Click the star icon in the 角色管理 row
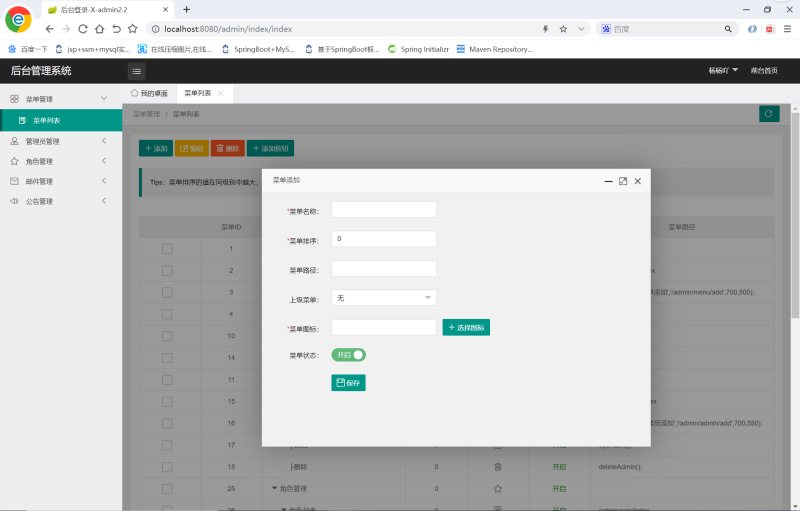The image size is (800, 511). (498, 489)
